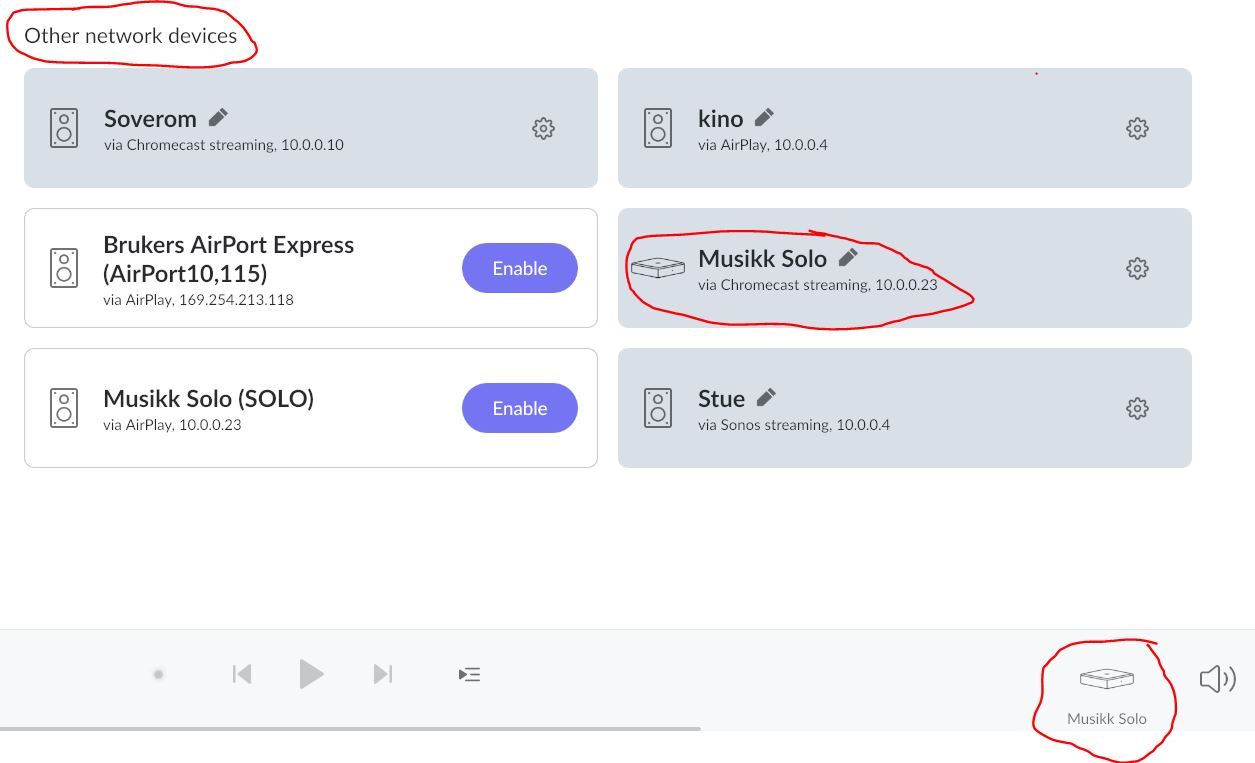Skip to the next track
1255x763 pixels.
click(x=383, y=674)
